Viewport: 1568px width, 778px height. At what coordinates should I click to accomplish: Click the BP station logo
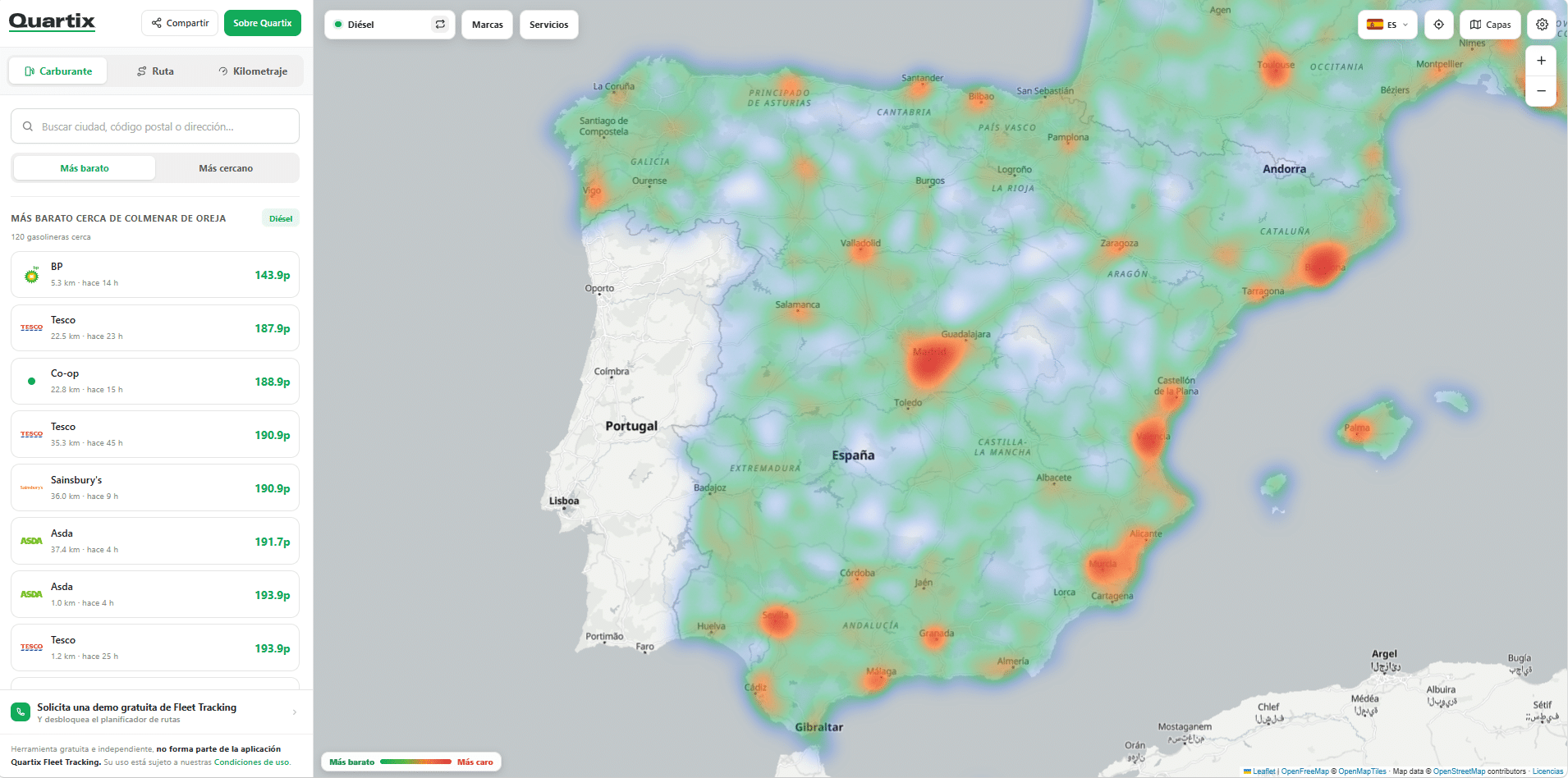click(31, 275)
